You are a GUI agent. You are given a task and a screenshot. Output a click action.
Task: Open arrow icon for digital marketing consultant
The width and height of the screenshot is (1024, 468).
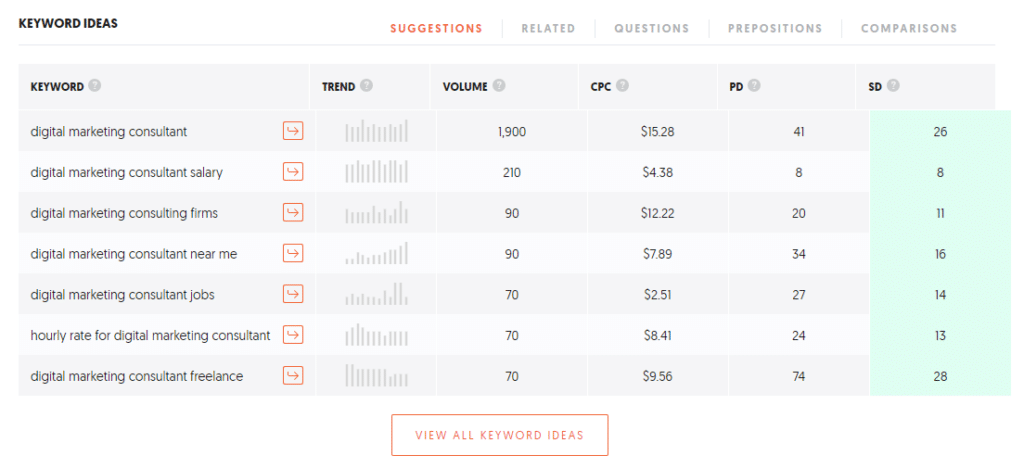293,131
